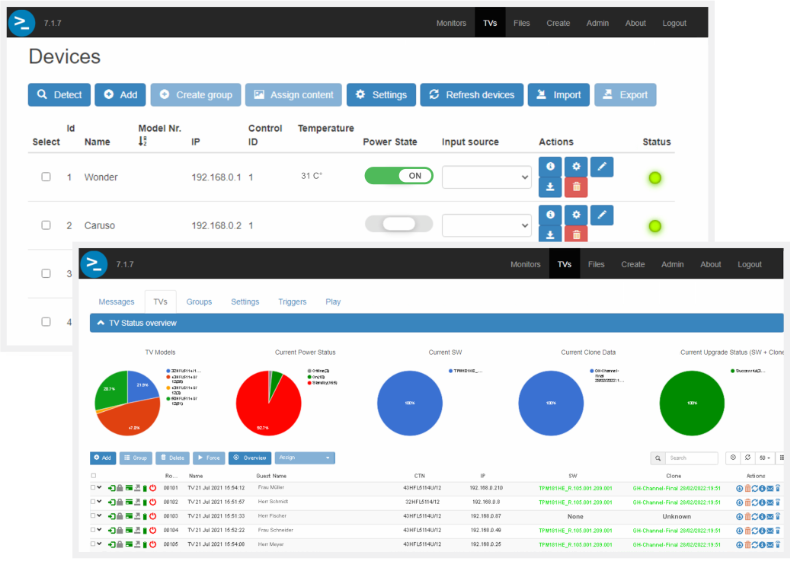Click download icon in Wonder row

(x=550, y=187)
